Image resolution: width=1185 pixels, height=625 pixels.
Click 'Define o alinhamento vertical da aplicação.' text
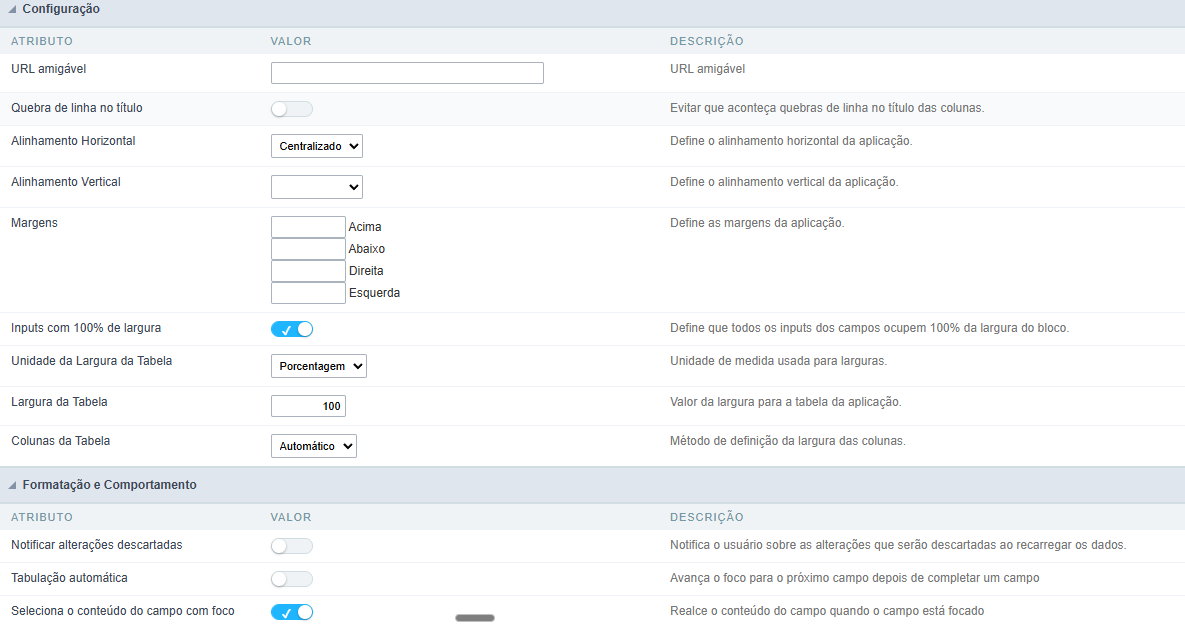click(x=784, y=182)
